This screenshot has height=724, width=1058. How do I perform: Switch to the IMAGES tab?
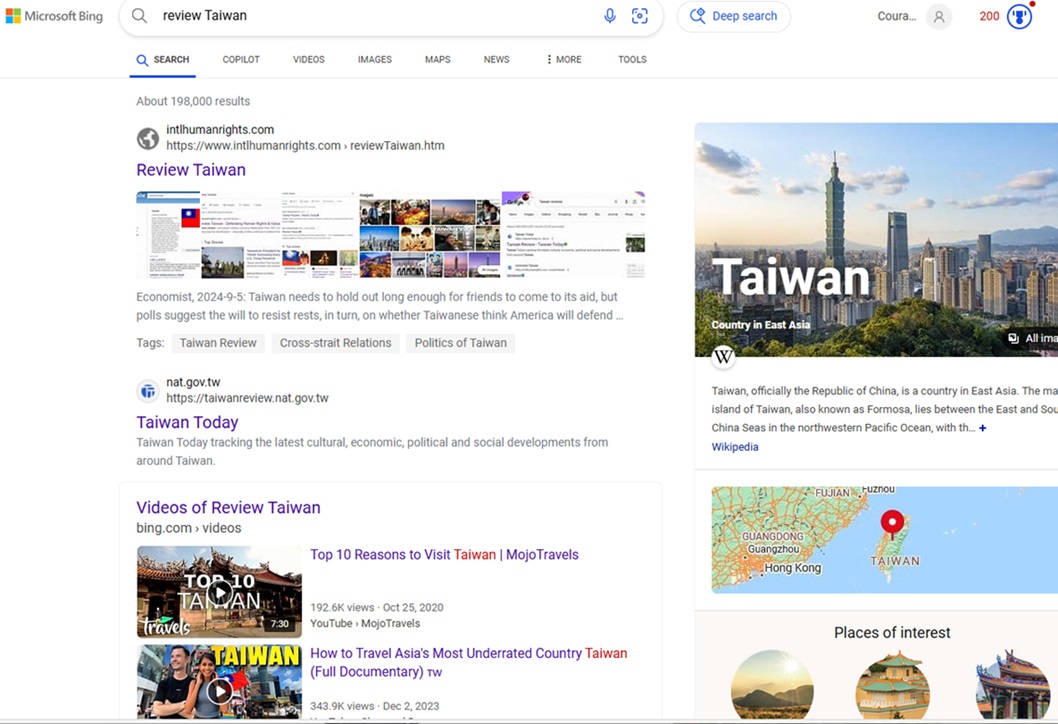tap(374, 60)
